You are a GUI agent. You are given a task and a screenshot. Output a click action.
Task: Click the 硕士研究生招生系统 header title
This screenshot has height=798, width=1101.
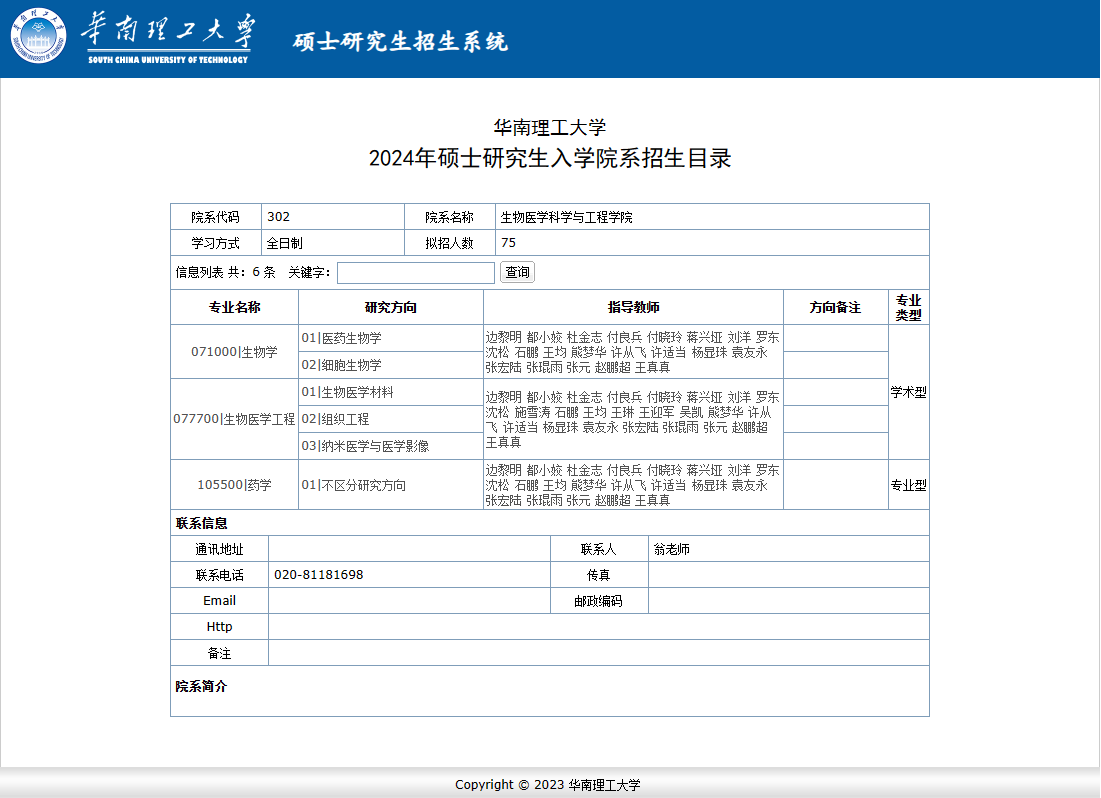pos(400,41)
